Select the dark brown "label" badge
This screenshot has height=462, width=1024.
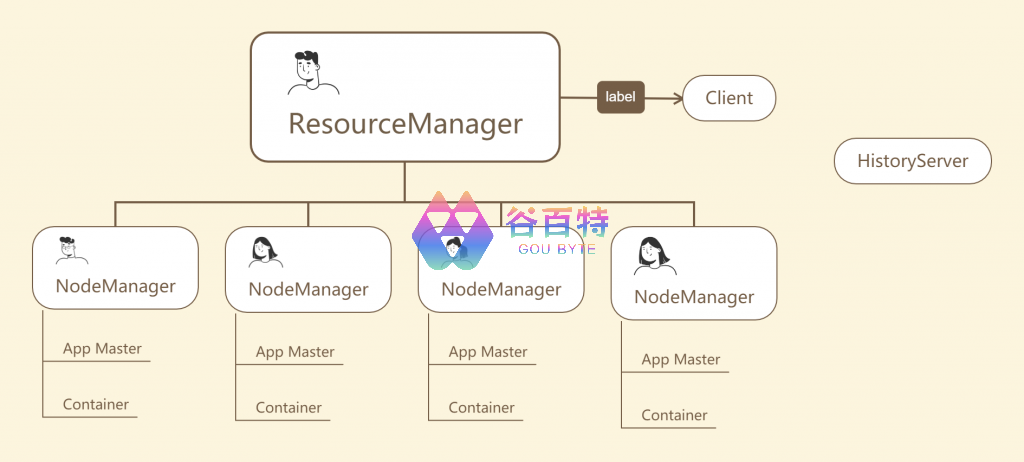coord(620,98)
